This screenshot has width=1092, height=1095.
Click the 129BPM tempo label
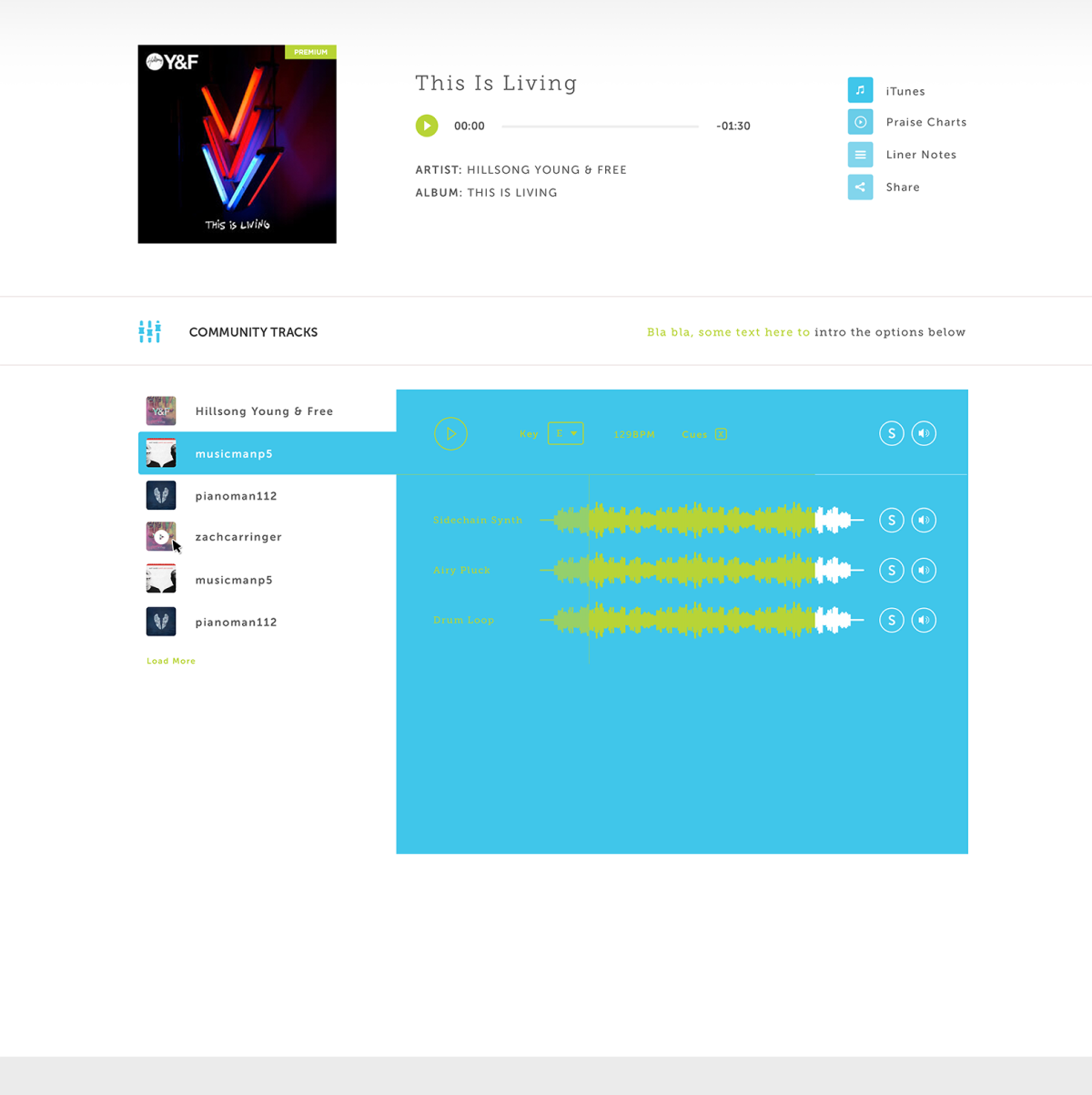[634, 434]
